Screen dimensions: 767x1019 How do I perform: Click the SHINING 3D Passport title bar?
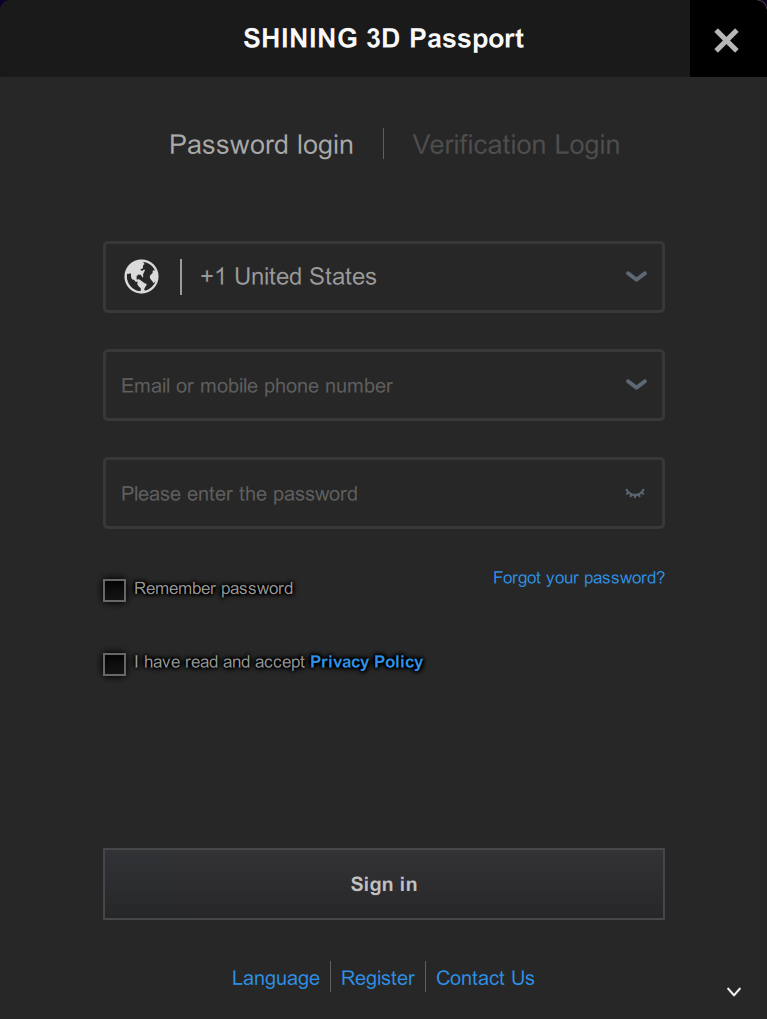(383, 39)
